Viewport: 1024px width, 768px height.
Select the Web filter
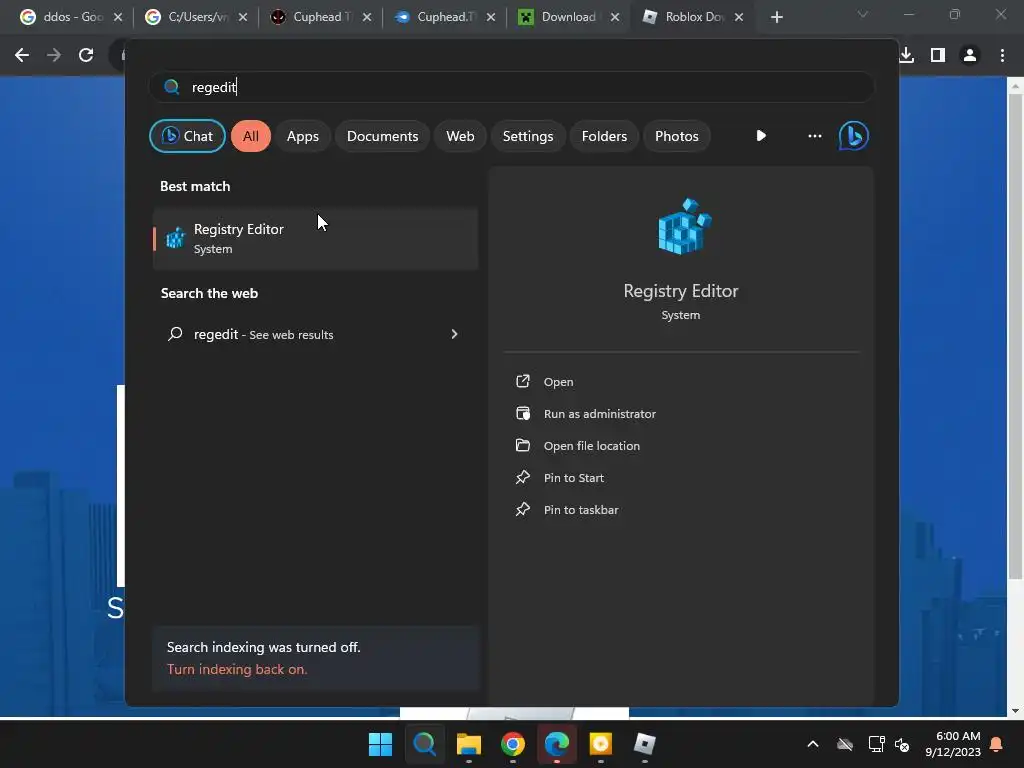click(460, 136)
